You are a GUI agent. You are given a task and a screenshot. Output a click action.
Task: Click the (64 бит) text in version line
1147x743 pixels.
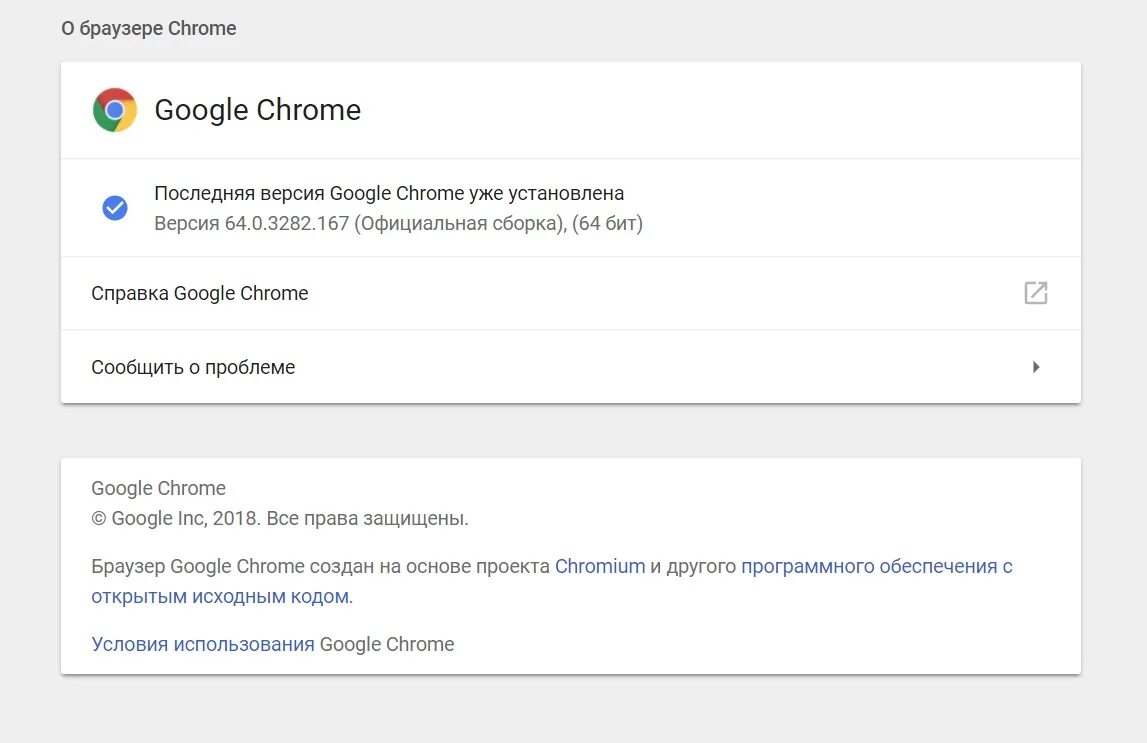pyautogui.click(x=609, y=223)
